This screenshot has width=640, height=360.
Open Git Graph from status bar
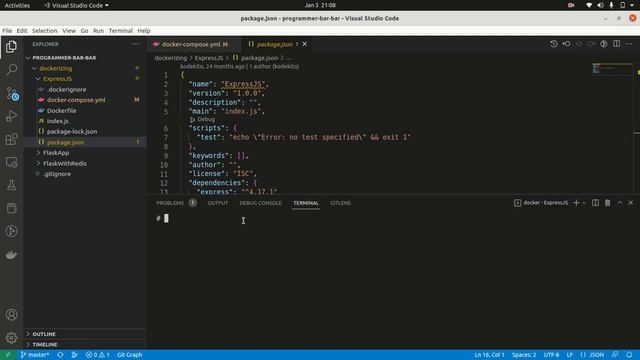130,355
